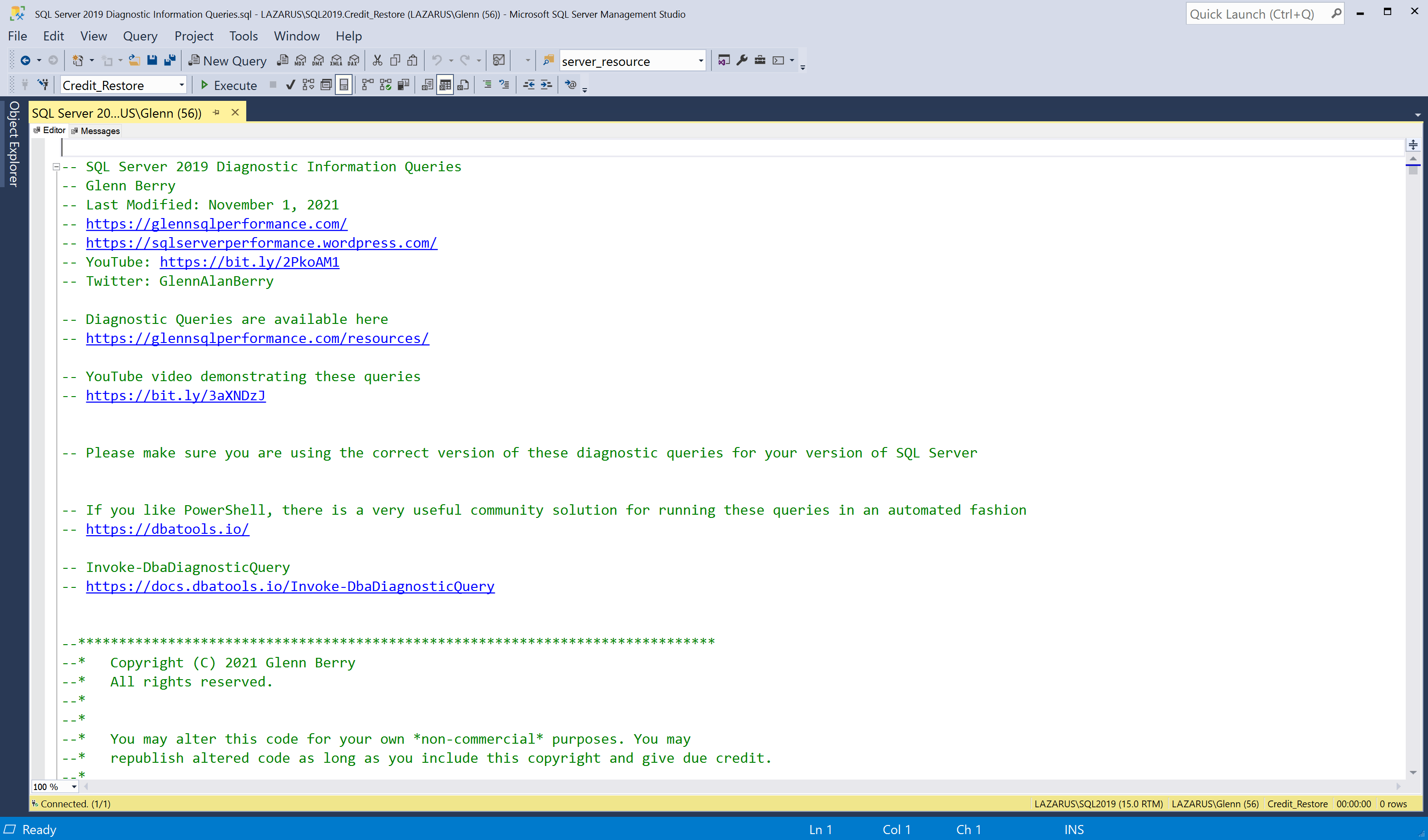Display Estimated Execution Plan icon
Viewport: 1428px width, 840px height.
click(308, 85)
